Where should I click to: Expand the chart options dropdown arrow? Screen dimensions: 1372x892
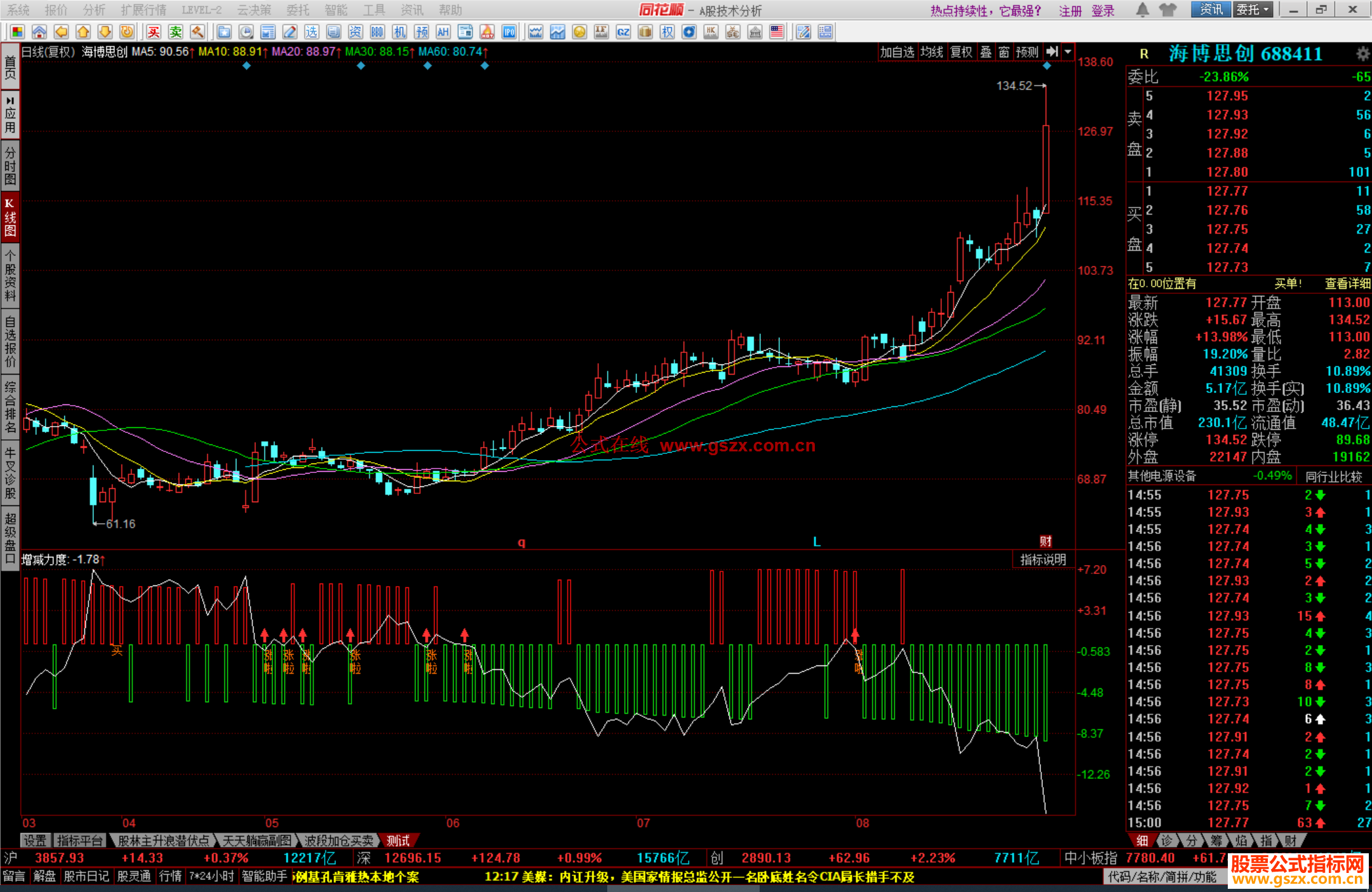click(1068, 52)
